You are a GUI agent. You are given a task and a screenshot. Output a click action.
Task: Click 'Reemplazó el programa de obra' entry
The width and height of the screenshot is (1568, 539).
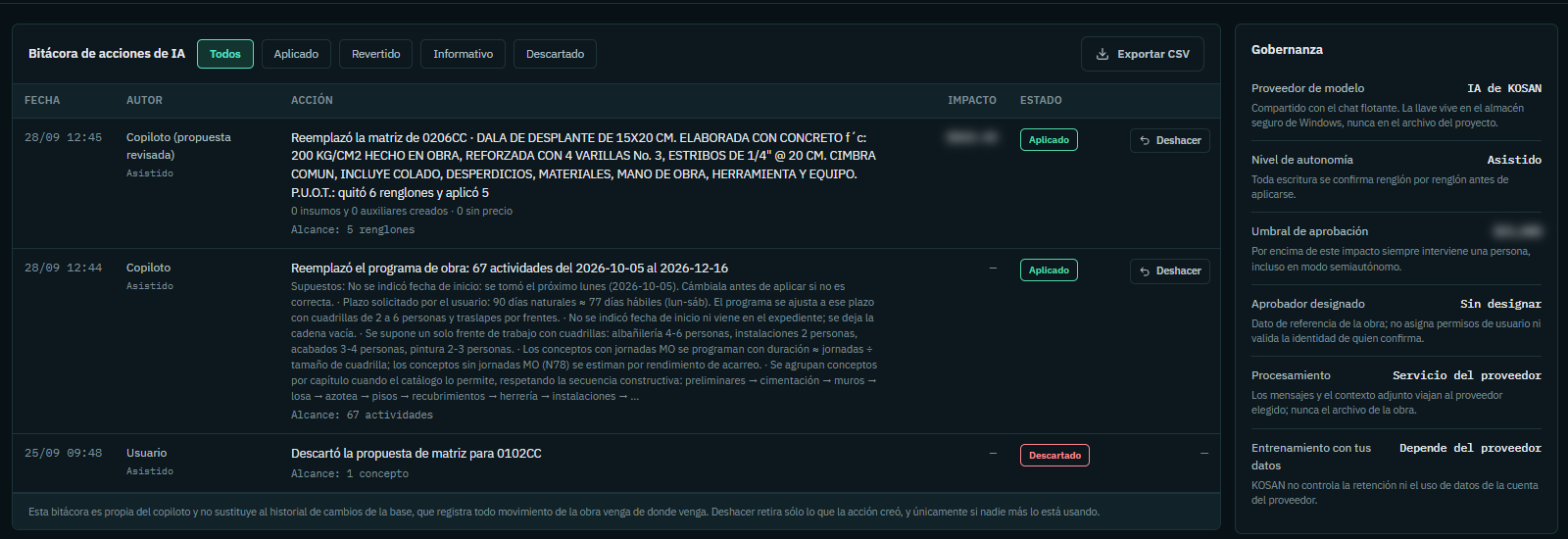(x=510, y=268)
